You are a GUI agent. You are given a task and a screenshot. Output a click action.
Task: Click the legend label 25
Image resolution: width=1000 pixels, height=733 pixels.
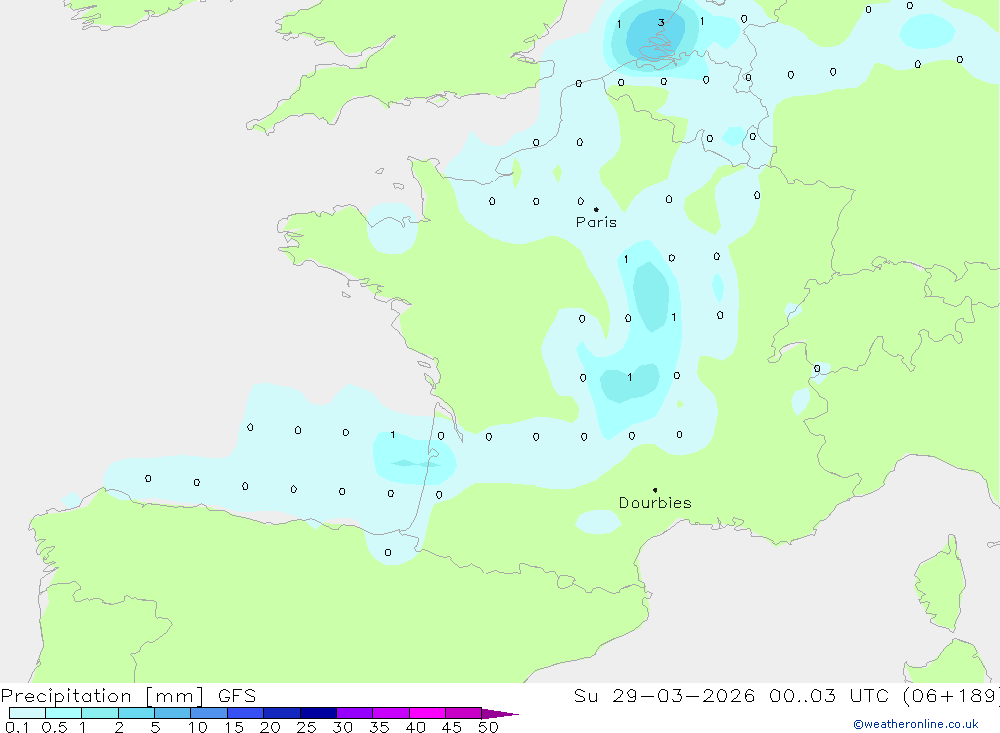pyautogui.click(x=306, y=727)
